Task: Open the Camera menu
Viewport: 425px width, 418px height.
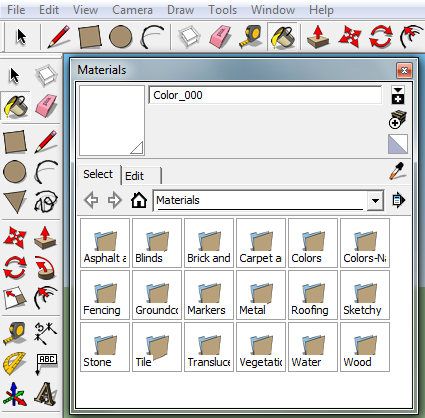Action: (132, 10)
